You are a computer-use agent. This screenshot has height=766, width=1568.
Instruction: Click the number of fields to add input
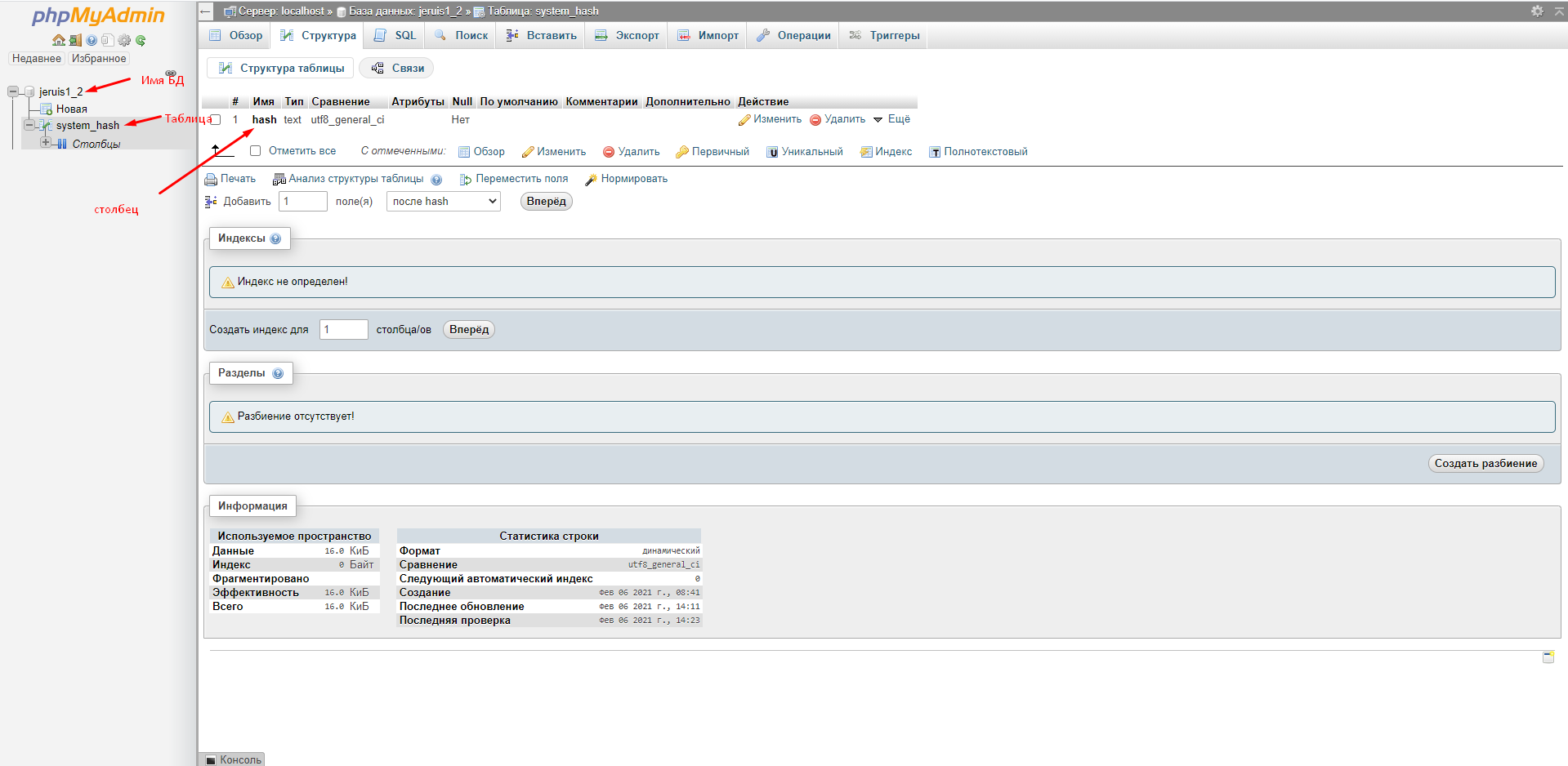click(303, 202)
